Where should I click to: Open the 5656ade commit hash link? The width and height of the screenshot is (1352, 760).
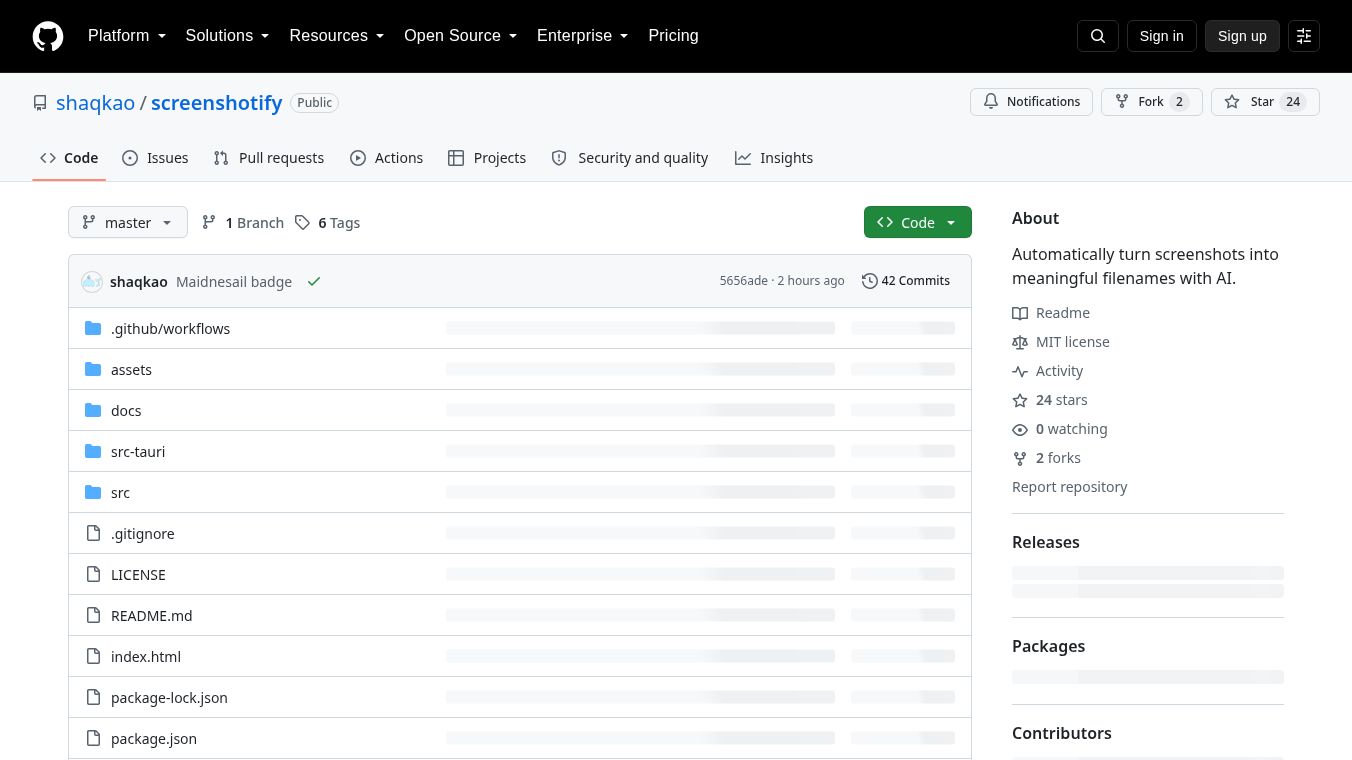(744, 281)
